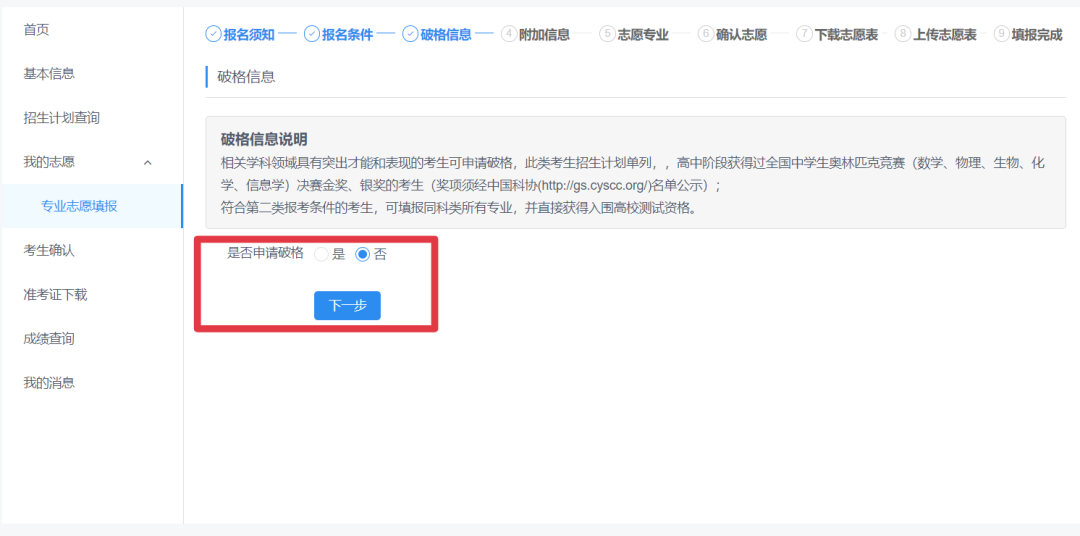This screenshot has width=1080, height=536.
Task: Click the 下载志愿表 step label
Action: tap(847, 34)
